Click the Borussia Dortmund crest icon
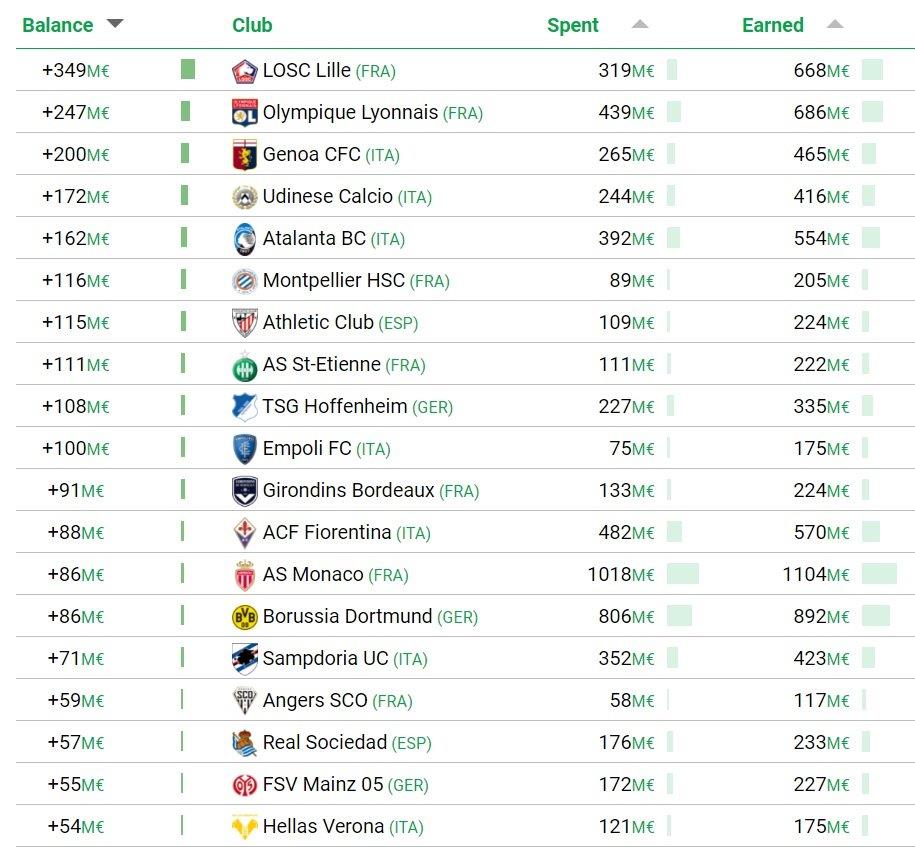The height and width of the screenshot is (847, 915). [x=244, y=617]
